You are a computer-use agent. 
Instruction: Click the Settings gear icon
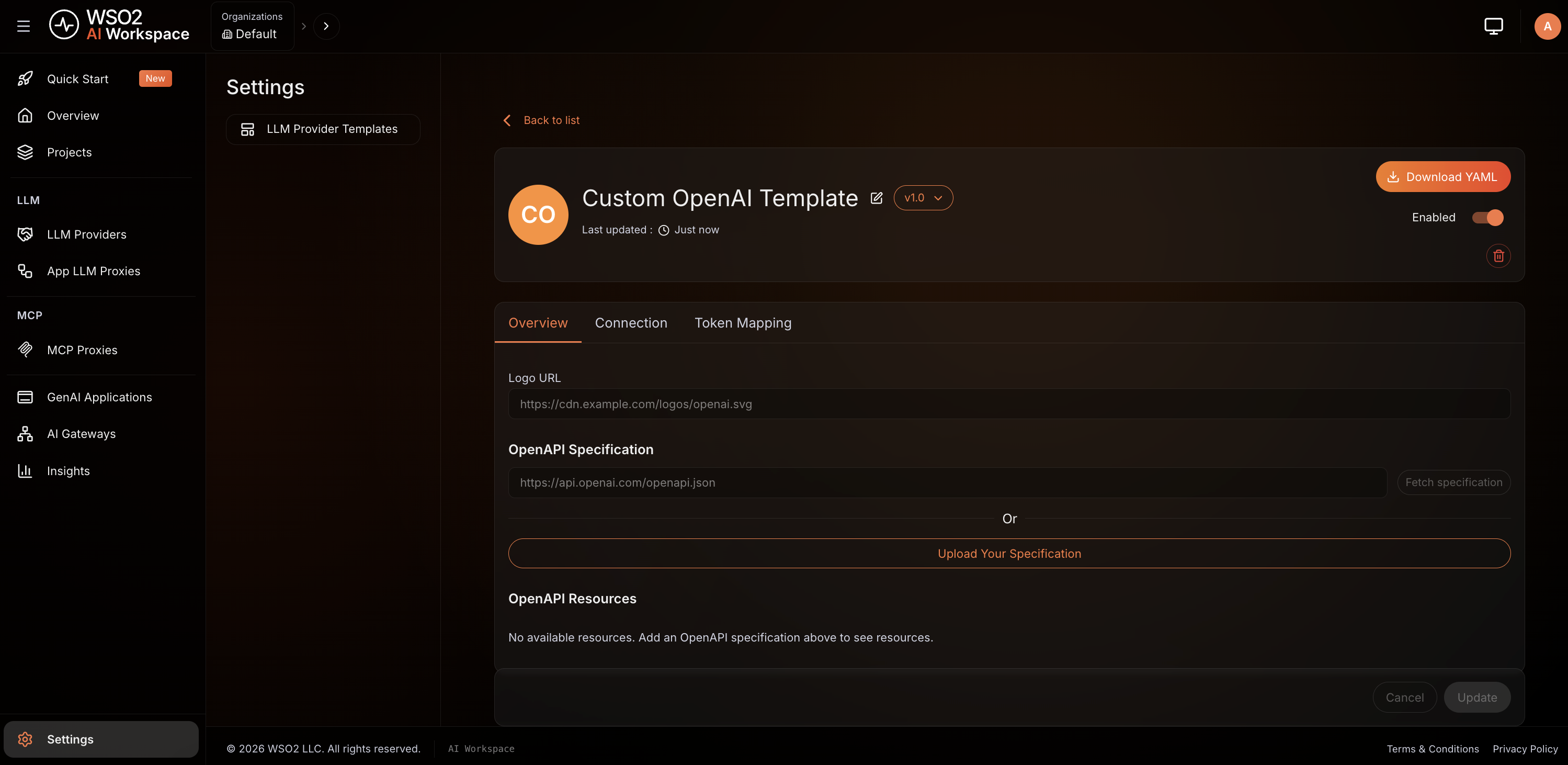(25, 739)
